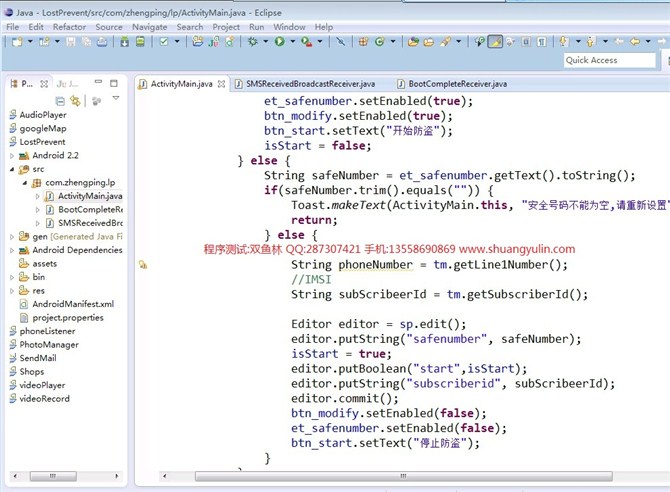Screen dimensions: 670x492
Task: Open the New dropdown arrow
Action: [x=30, y=41]
